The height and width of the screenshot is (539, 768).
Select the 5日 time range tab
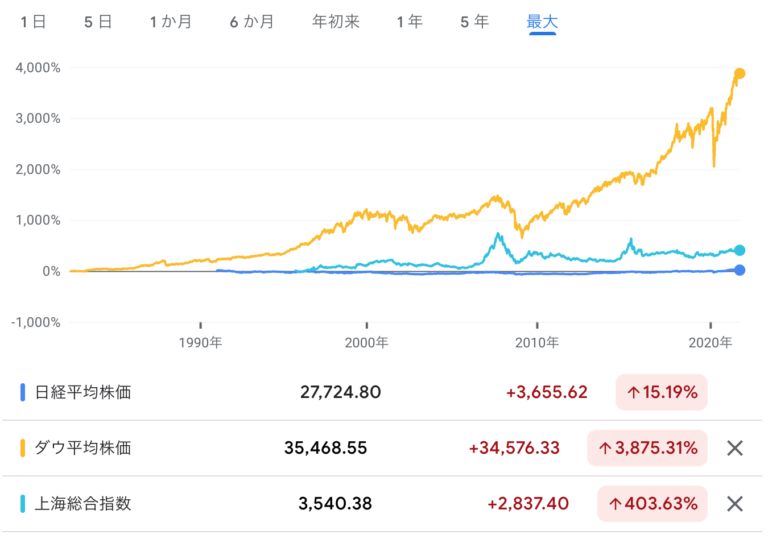97,22
